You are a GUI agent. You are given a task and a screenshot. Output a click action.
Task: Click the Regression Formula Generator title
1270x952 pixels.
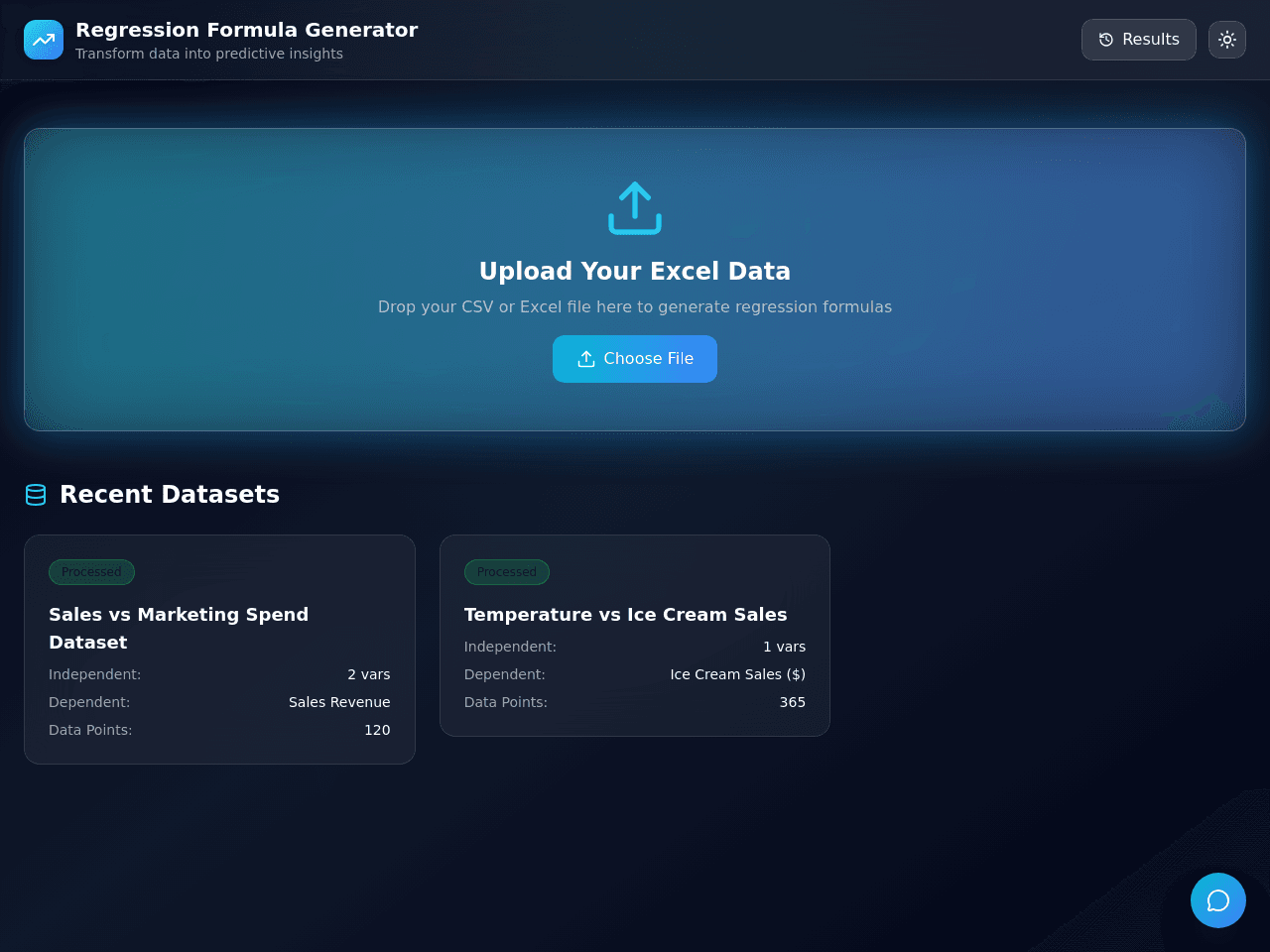(x=247, y=30)
